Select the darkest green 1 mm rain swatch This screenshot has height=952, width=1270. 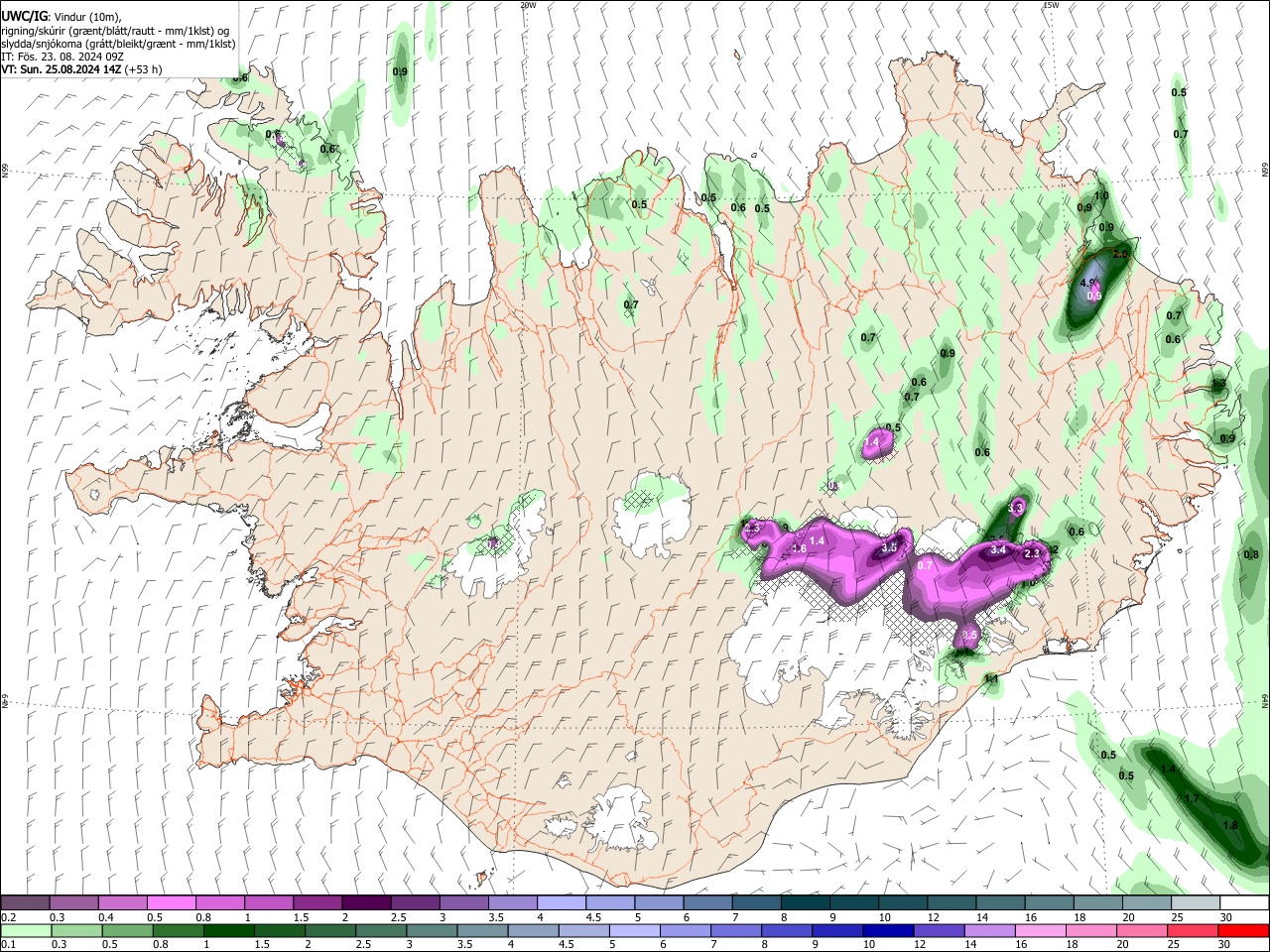click(x=227, y=930)
